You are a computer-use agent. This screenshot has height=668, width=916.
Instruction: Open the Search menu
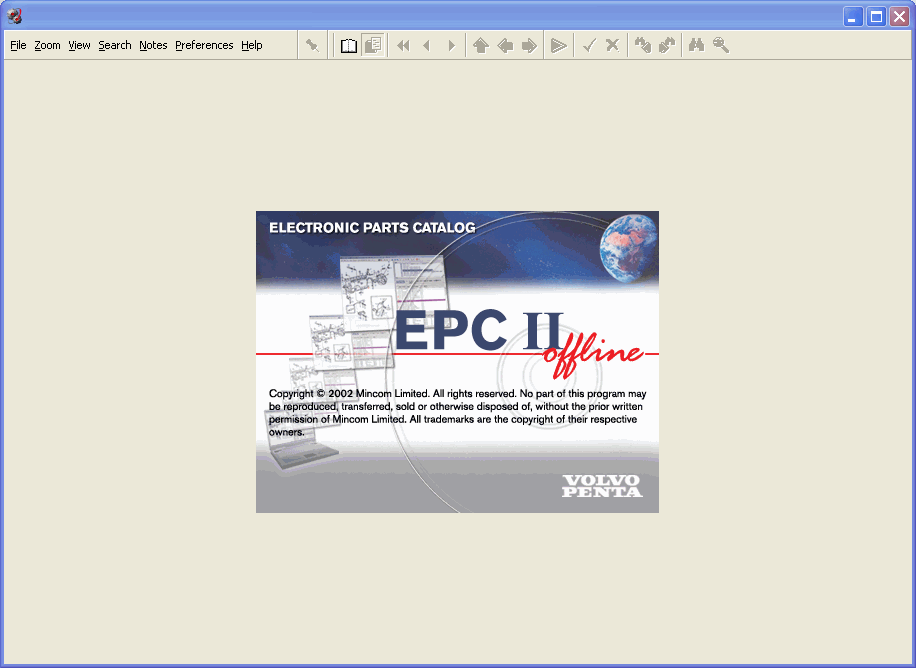click(114, 45)
